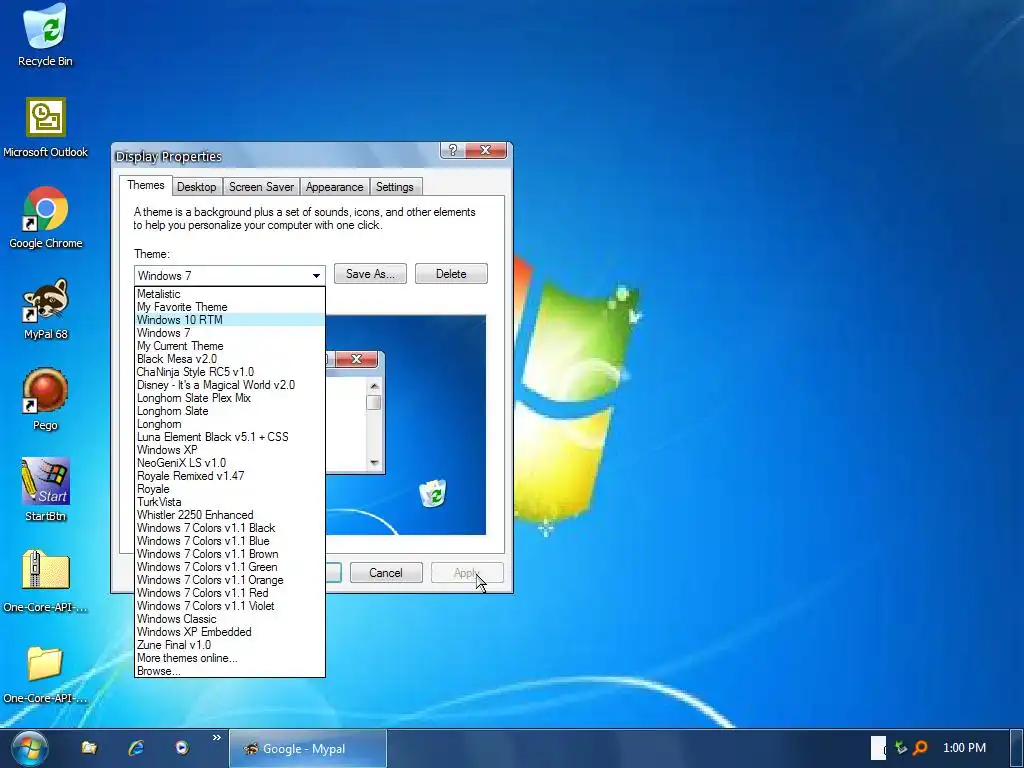Screen dimensions: 1024x768
Task: Open the Start menu orb
Action: pos(29,748)
